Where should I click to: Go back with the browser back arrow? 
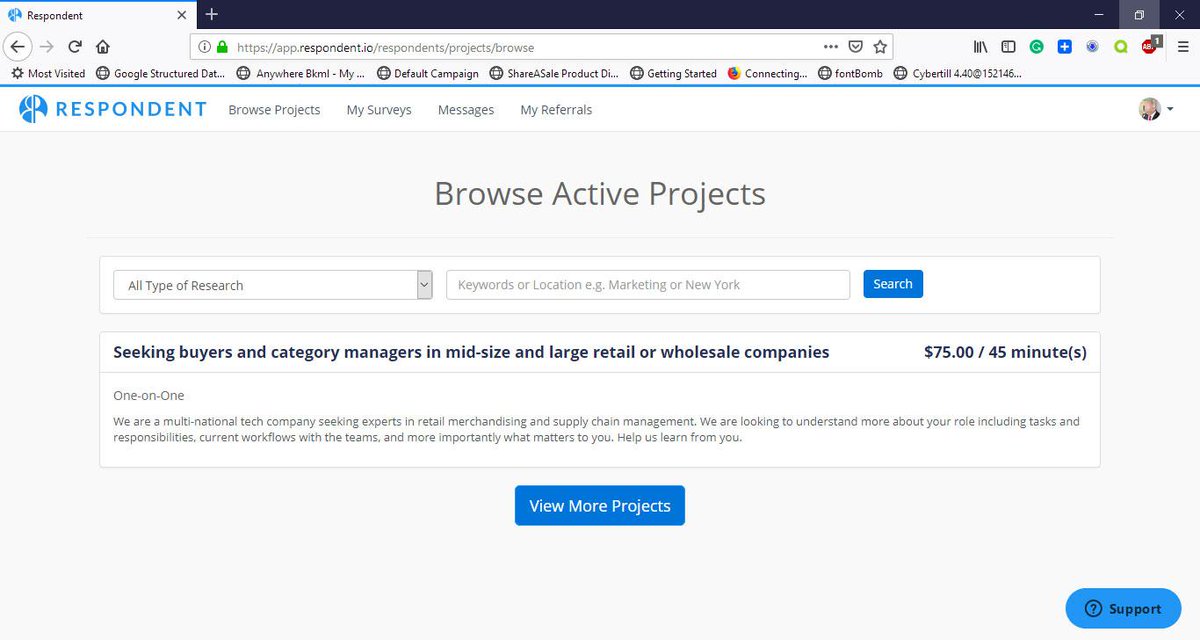point(17,46)
